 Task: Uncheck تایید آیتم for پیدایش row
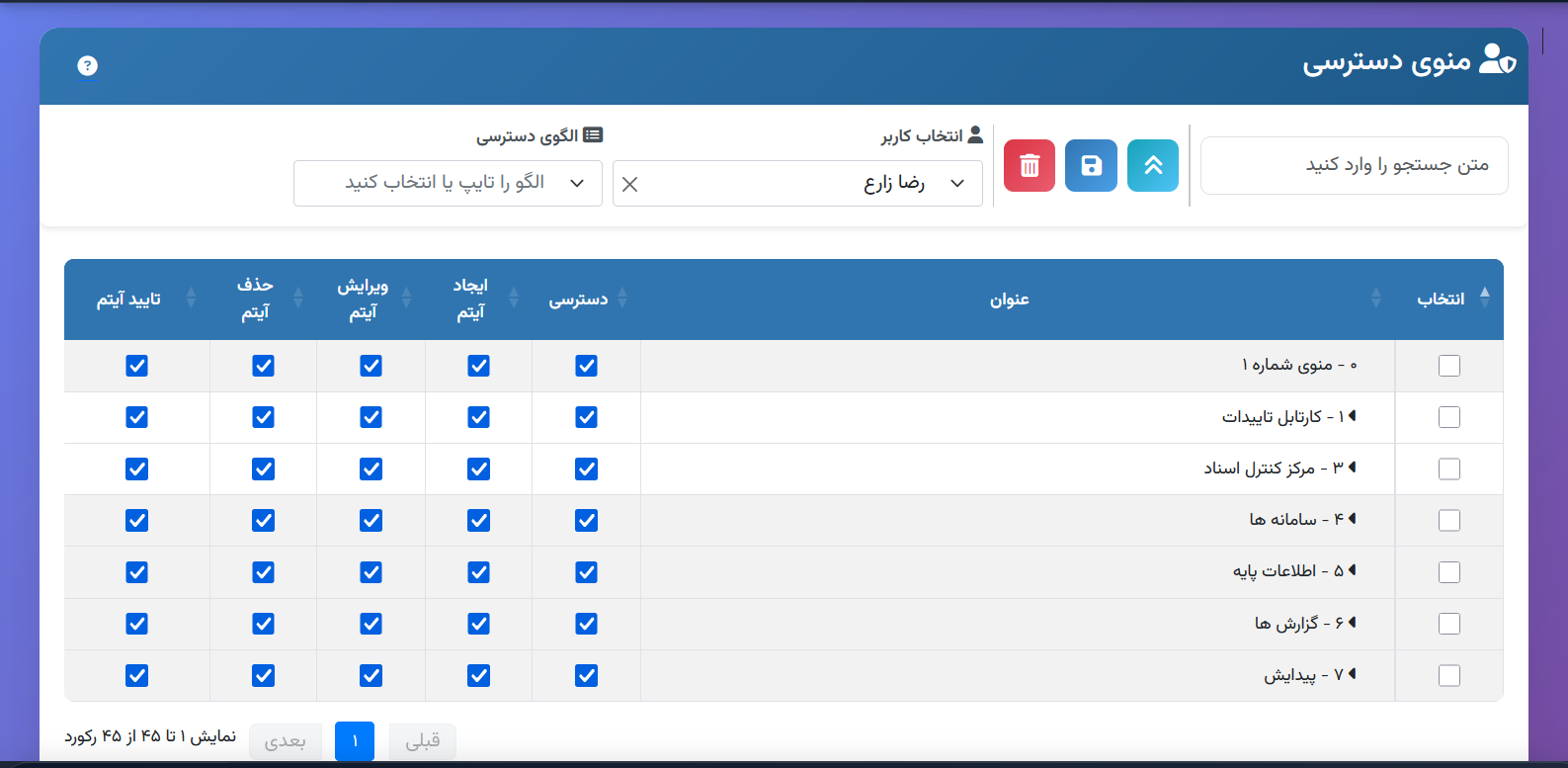(136, 675)
